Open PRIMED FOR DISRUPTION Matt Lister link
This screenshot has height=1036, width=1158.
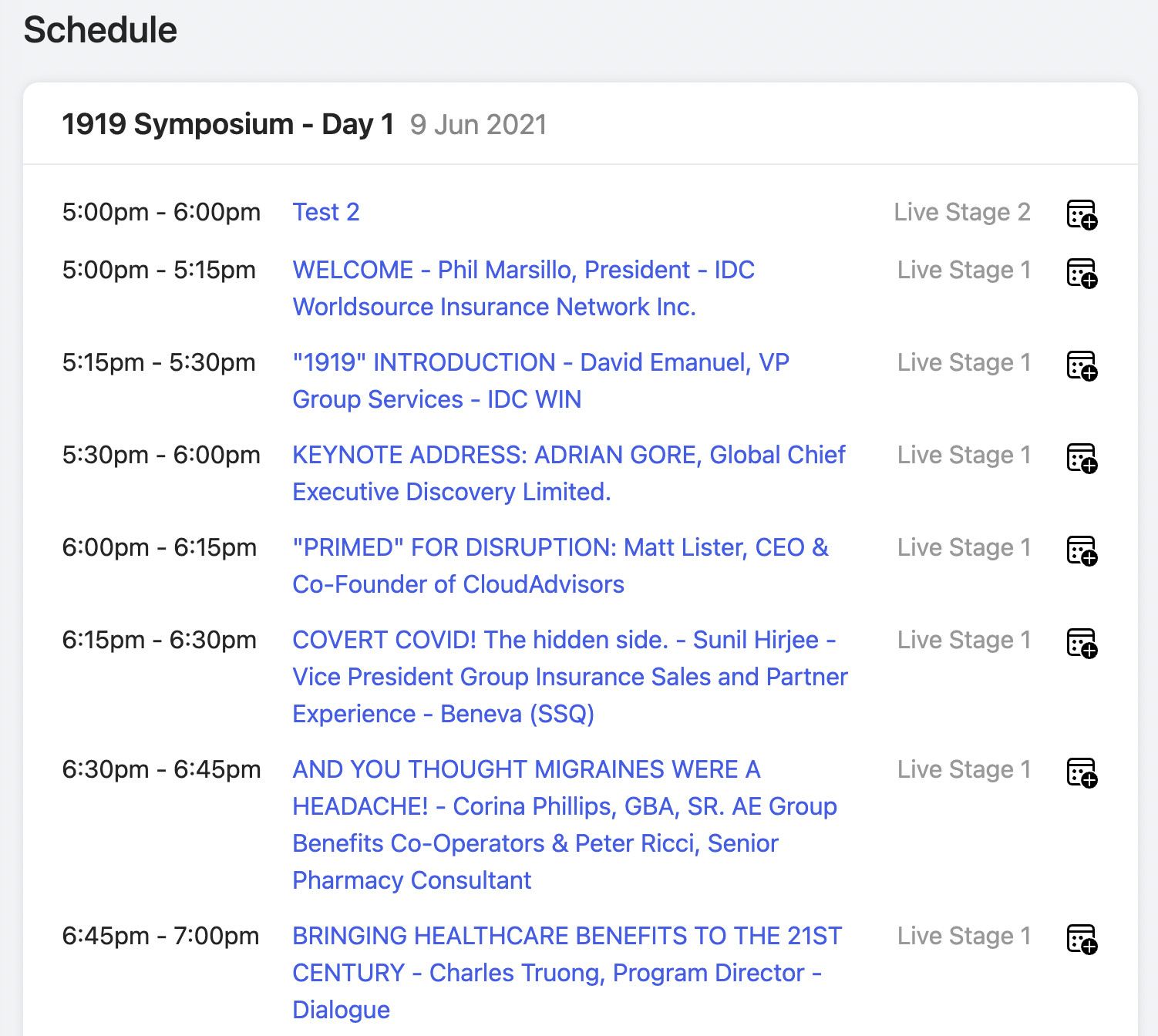click(x=560, y=566)
